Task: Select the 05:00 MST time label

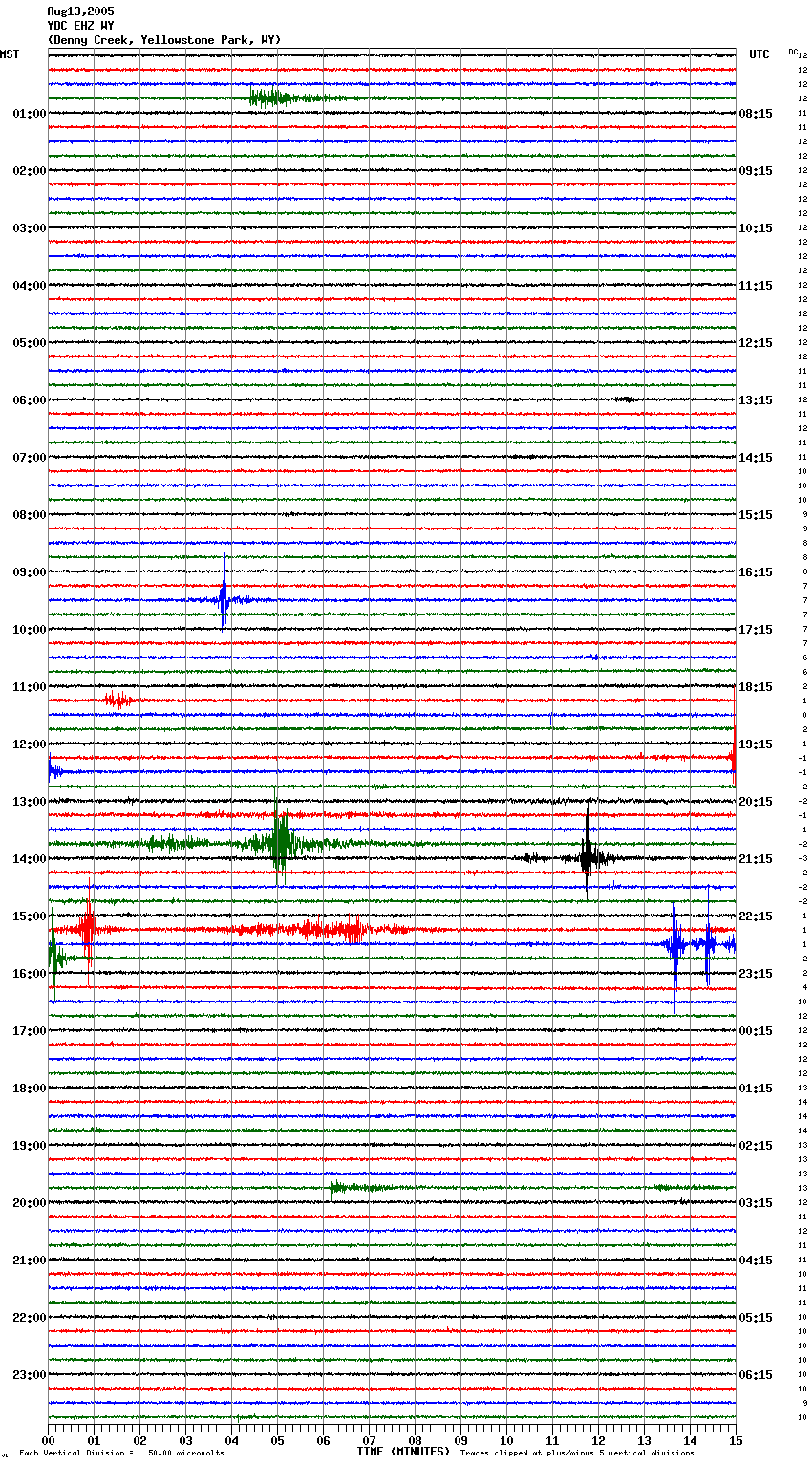Action: coord(30,343)
